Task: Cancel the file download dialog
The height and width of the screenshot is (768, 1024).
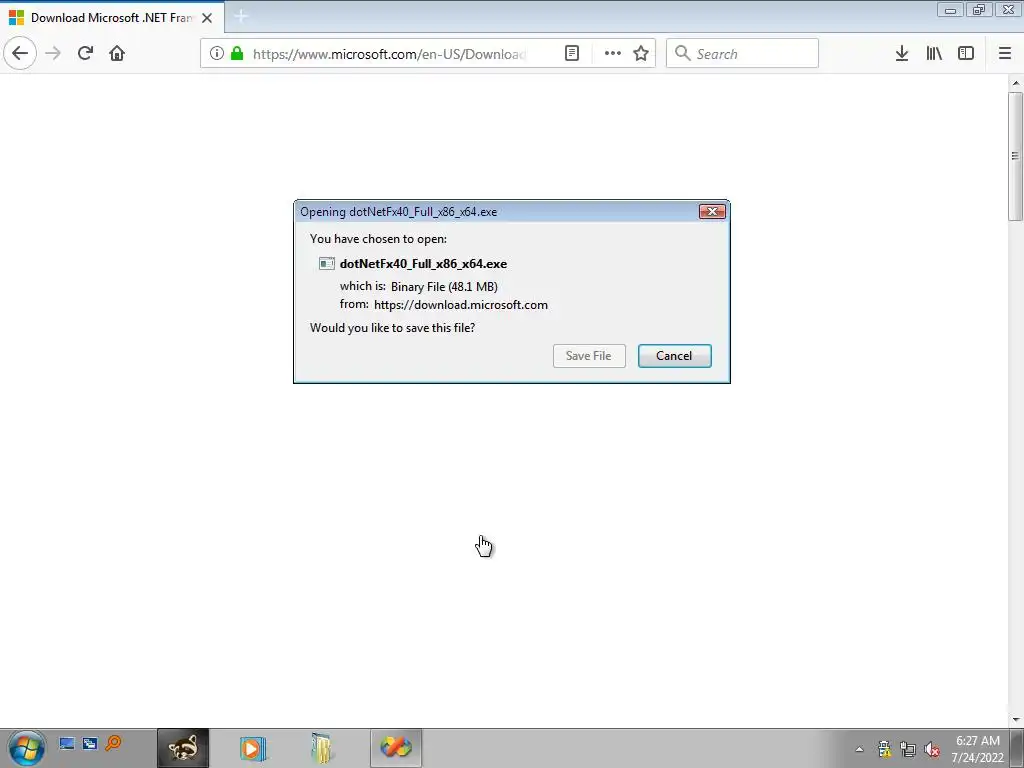Action: (x=675, y=356)
